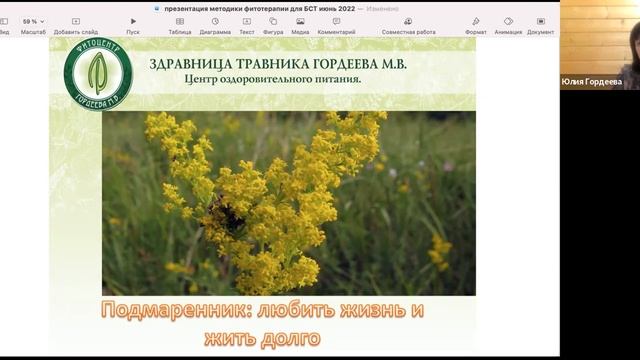Select the Подмаренник orange title text
The height and width of the screenshot is (360, 640).
point(262,324)
